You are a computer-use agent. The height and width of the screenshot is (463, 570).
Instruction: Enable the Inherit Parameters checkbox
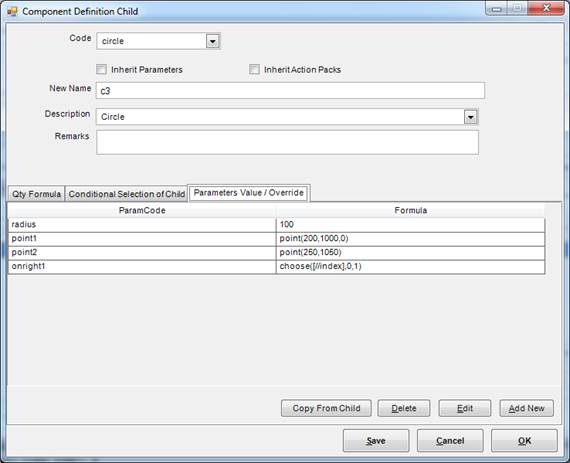click(x=101, y=69)
